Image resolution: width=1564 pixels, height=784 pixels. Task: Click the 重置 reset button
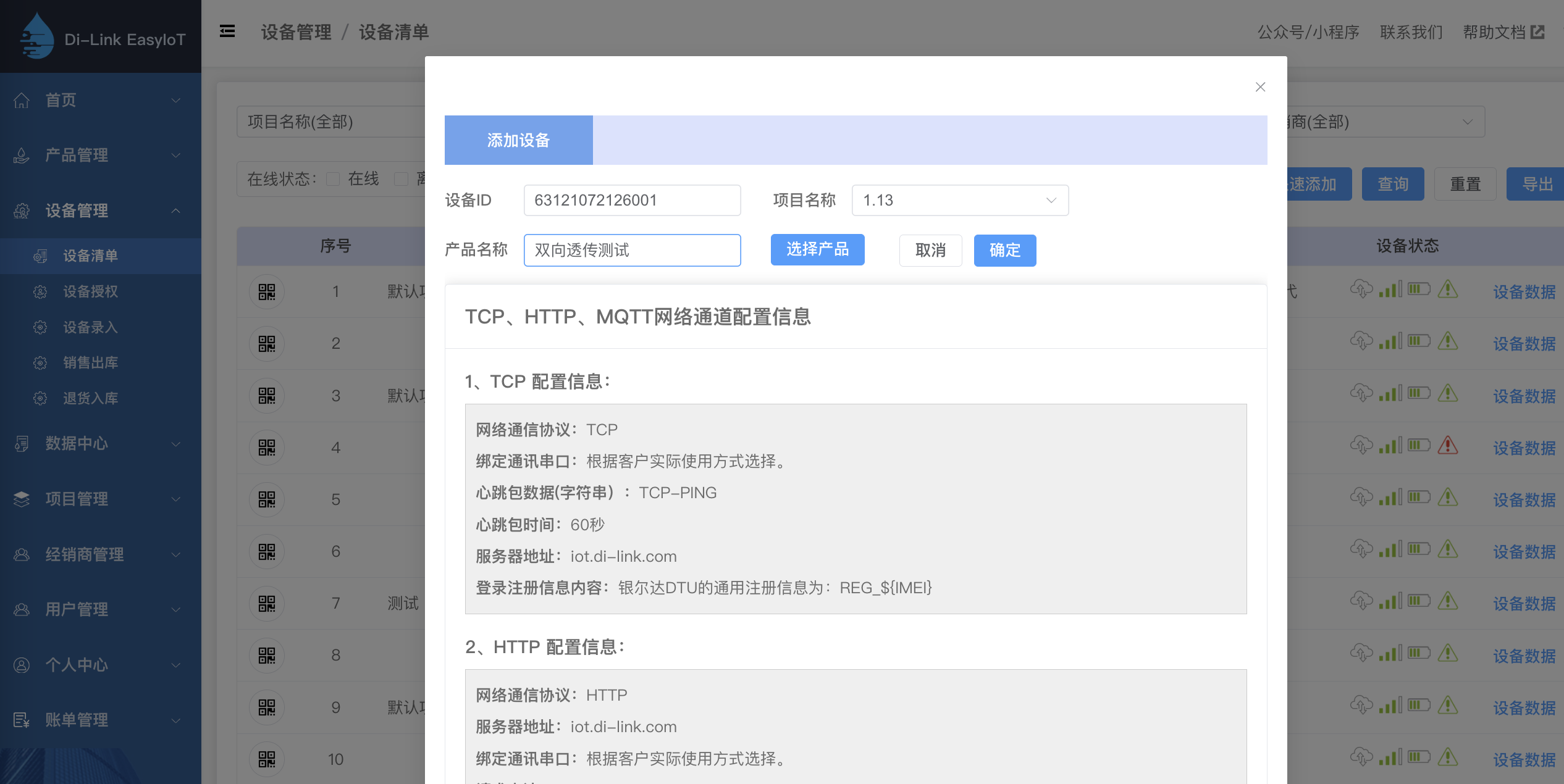1465,184
